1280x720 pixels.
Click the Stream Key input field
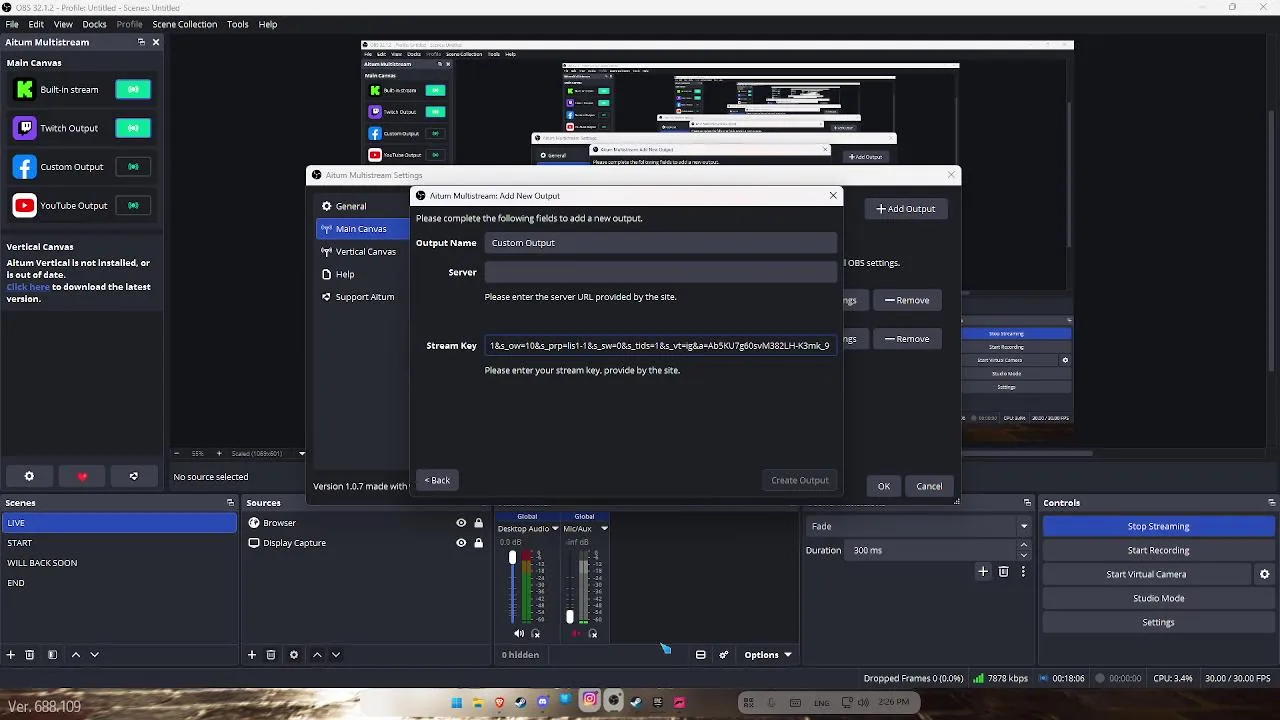point(660,346)
